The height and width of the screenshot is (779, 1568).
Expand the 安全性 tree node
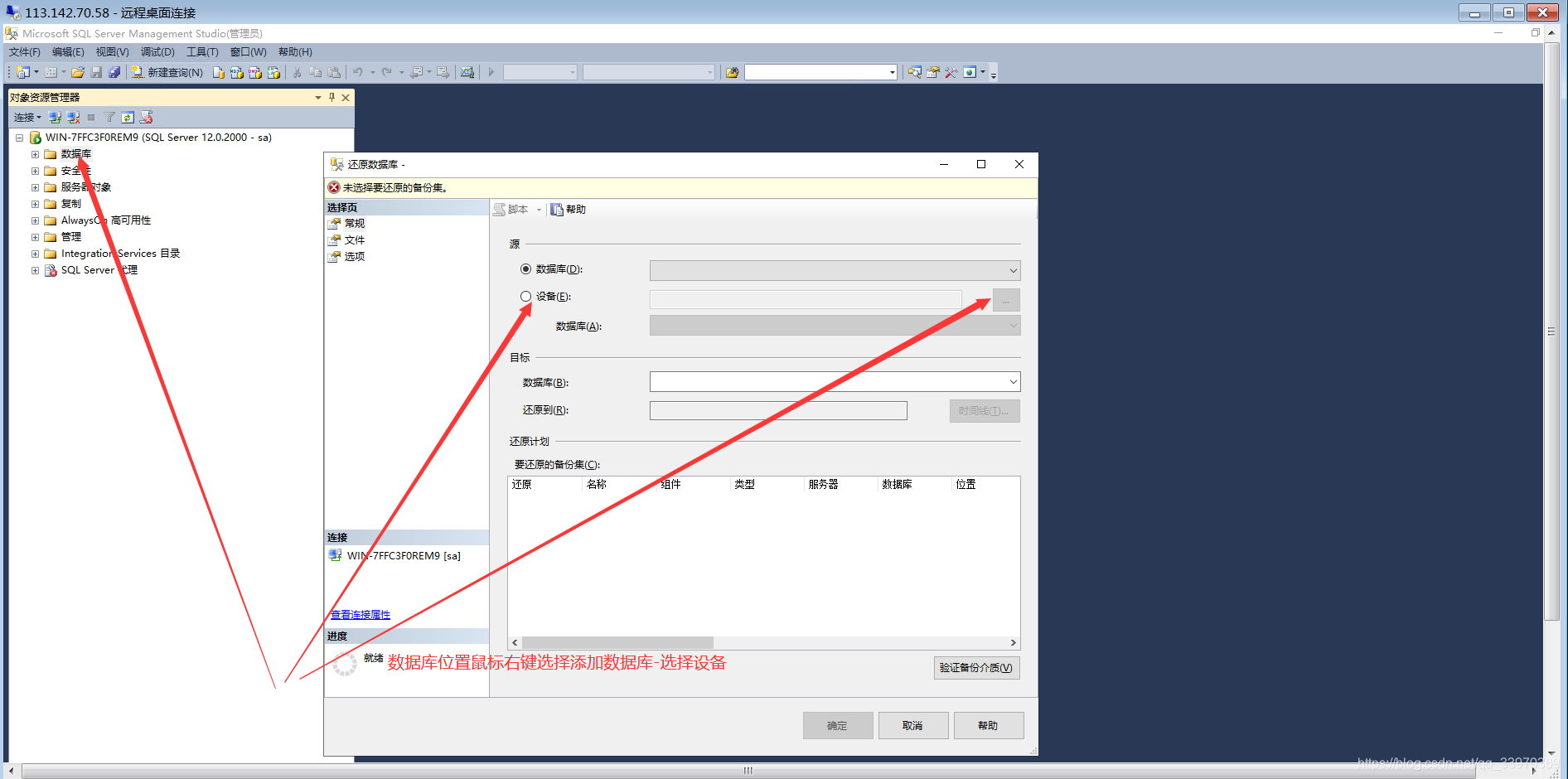tap(35, 171)
